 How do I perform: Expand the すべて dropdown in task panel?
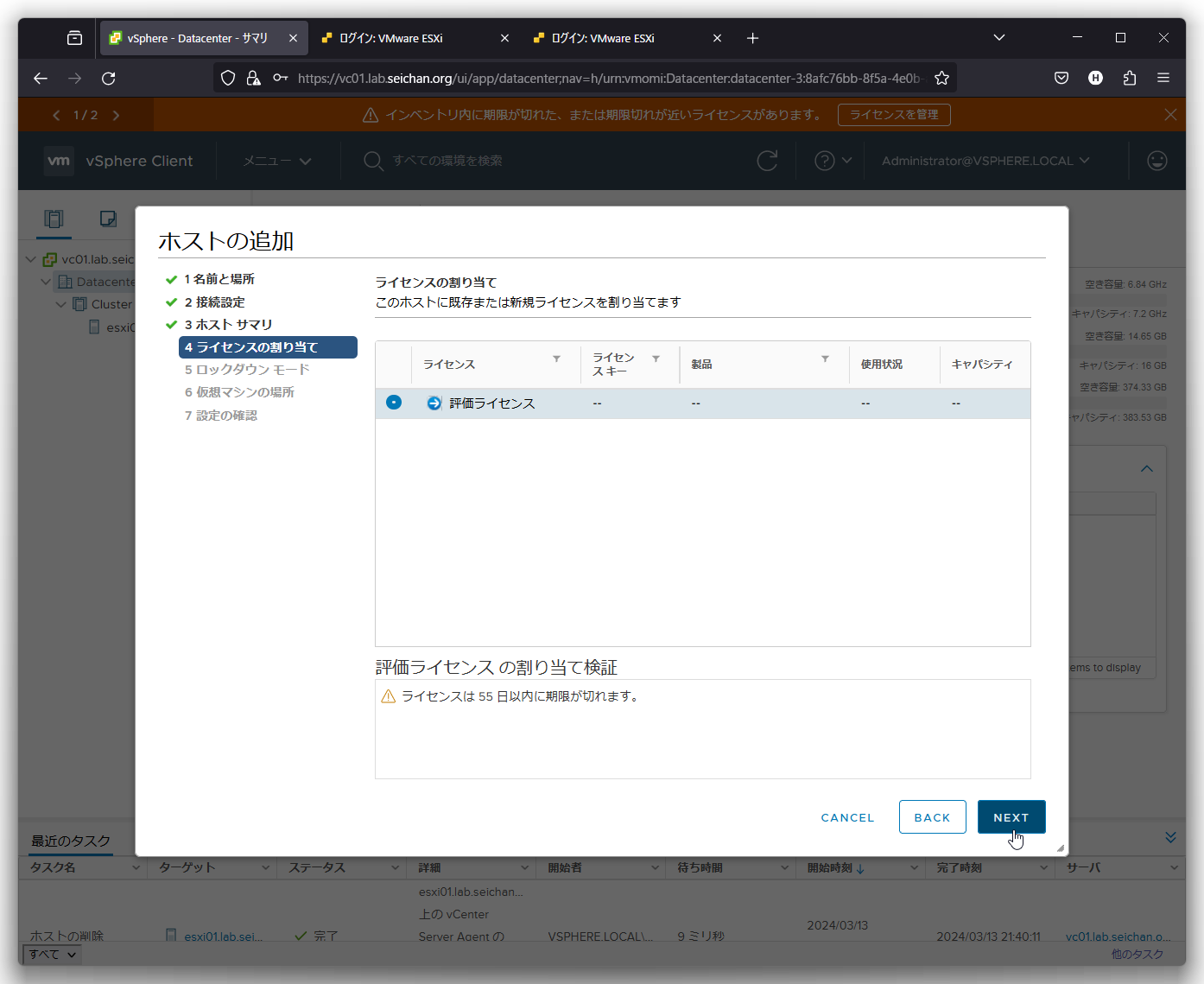click(x=54, y=955)
